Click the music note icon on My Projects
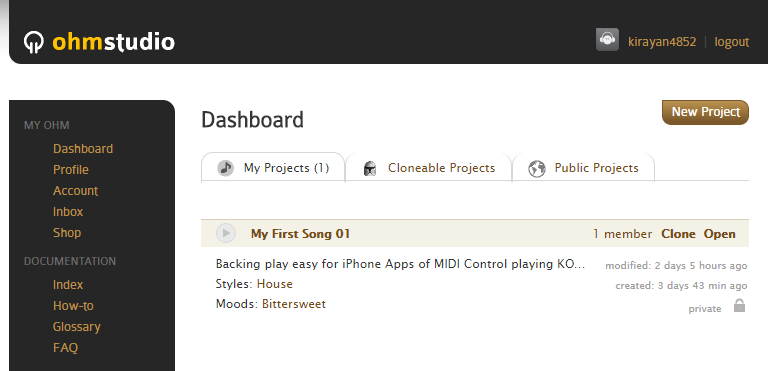This screenshot has height=371, width=768. tap(225, 168)
